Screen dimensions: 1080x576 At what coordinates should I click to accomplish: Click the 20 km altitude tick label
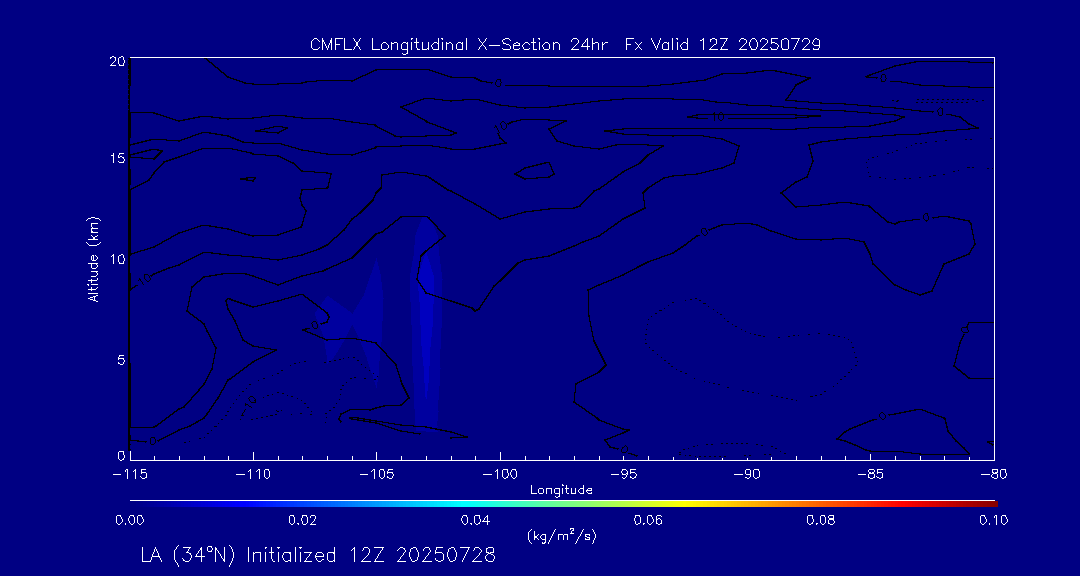(x=116, y=61)
